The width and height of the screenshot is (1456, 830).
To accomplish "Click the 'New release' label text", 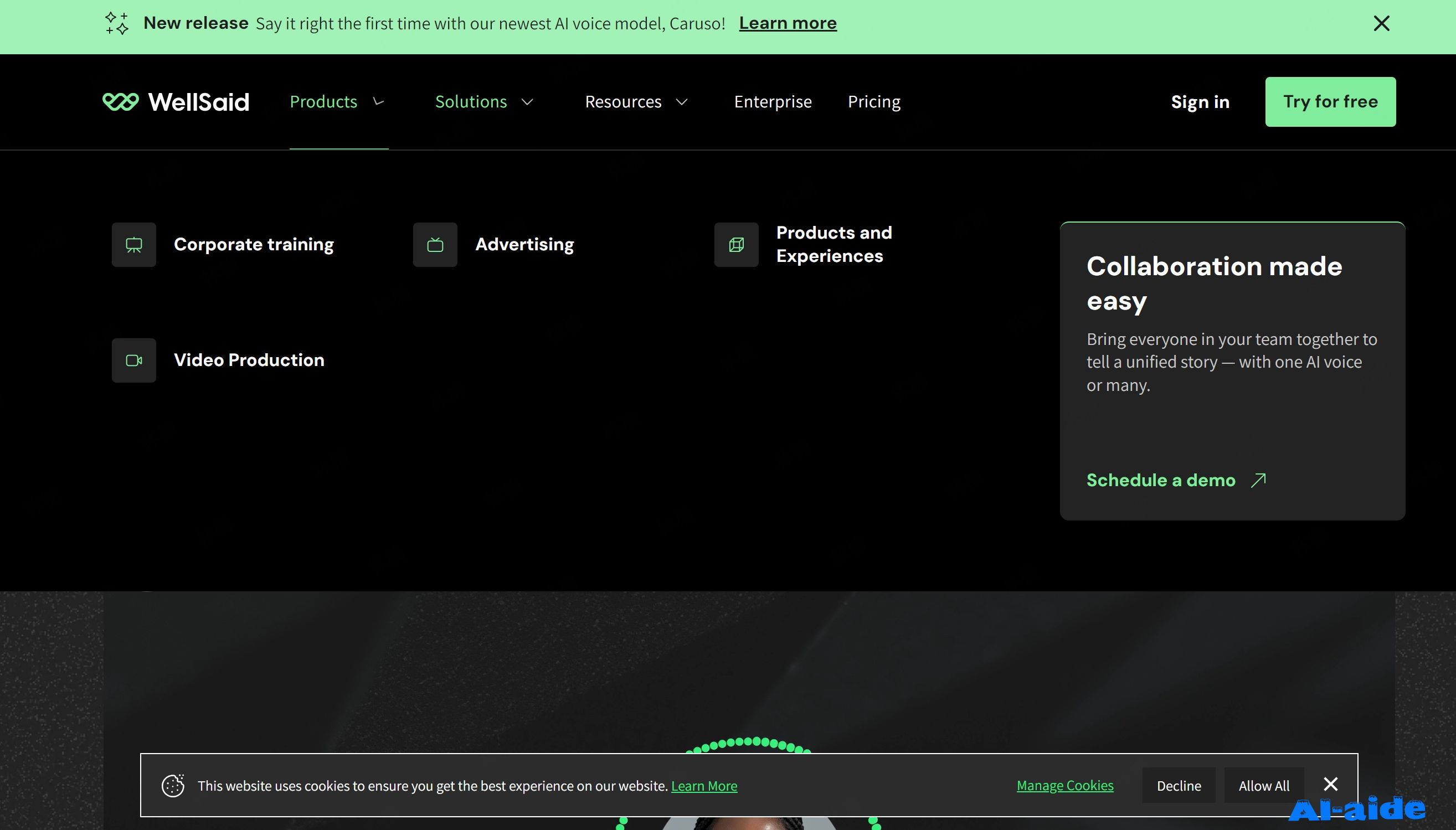I will [195, 23].
